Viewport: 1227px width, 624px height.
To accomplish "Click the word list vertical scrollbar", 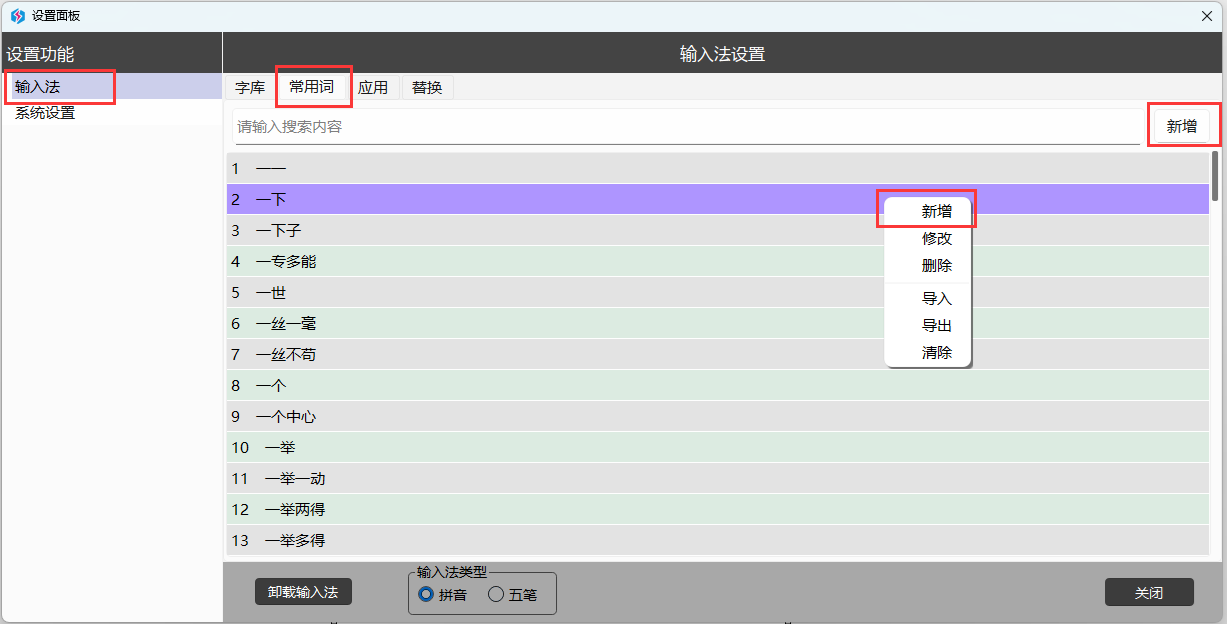I will (x=1215, y=176).
